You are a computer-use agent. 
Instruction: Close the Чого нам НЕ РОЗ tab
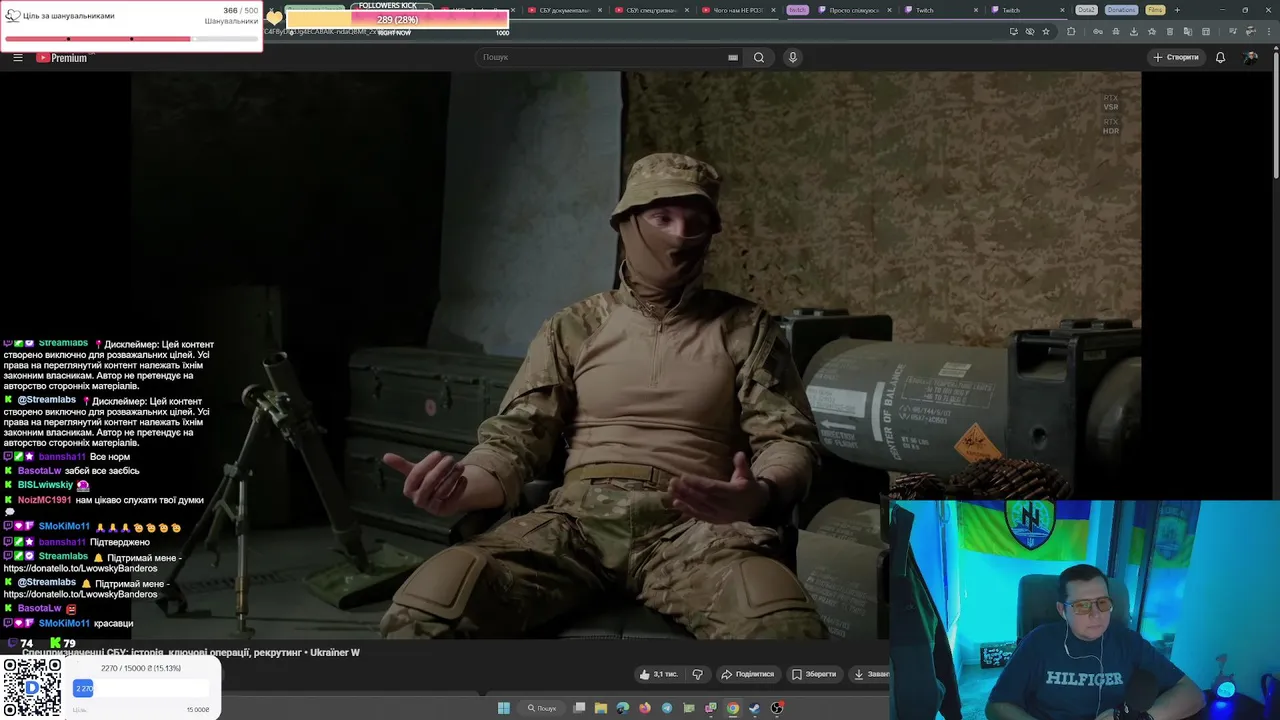[773, 10]
